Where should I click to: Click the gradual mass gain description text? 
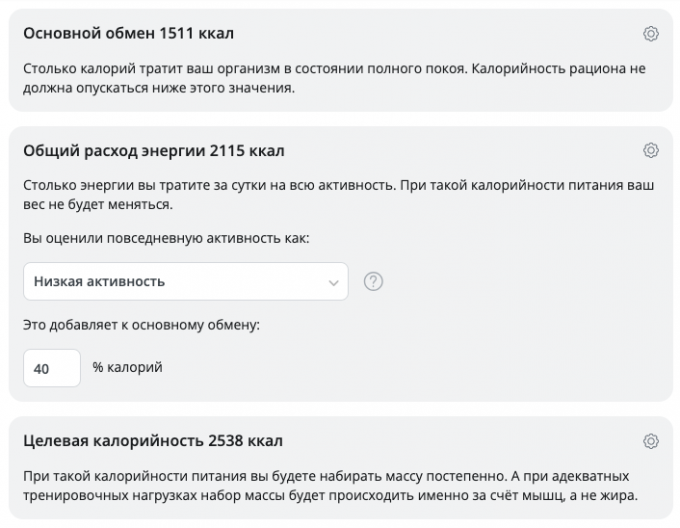pyautogui.click(x=330, y=485)
